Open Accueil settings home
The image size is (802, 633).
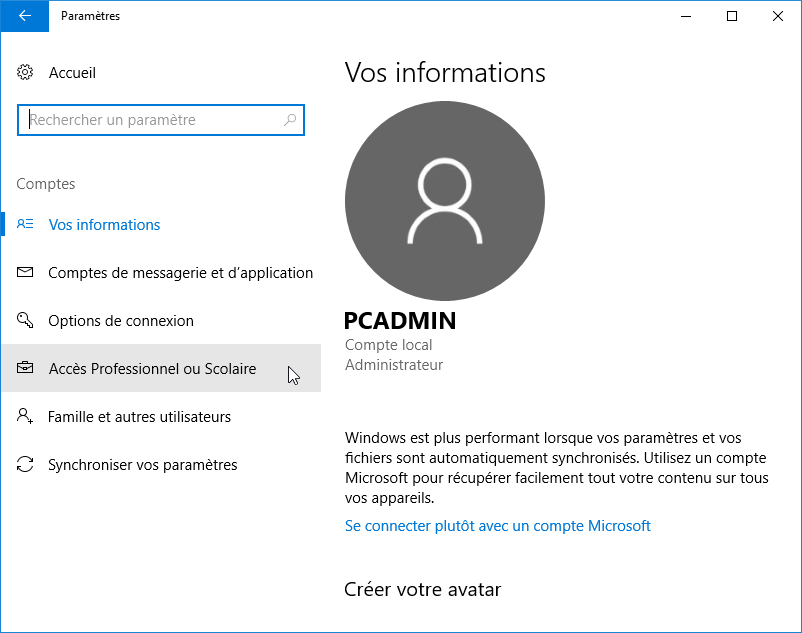72,73
